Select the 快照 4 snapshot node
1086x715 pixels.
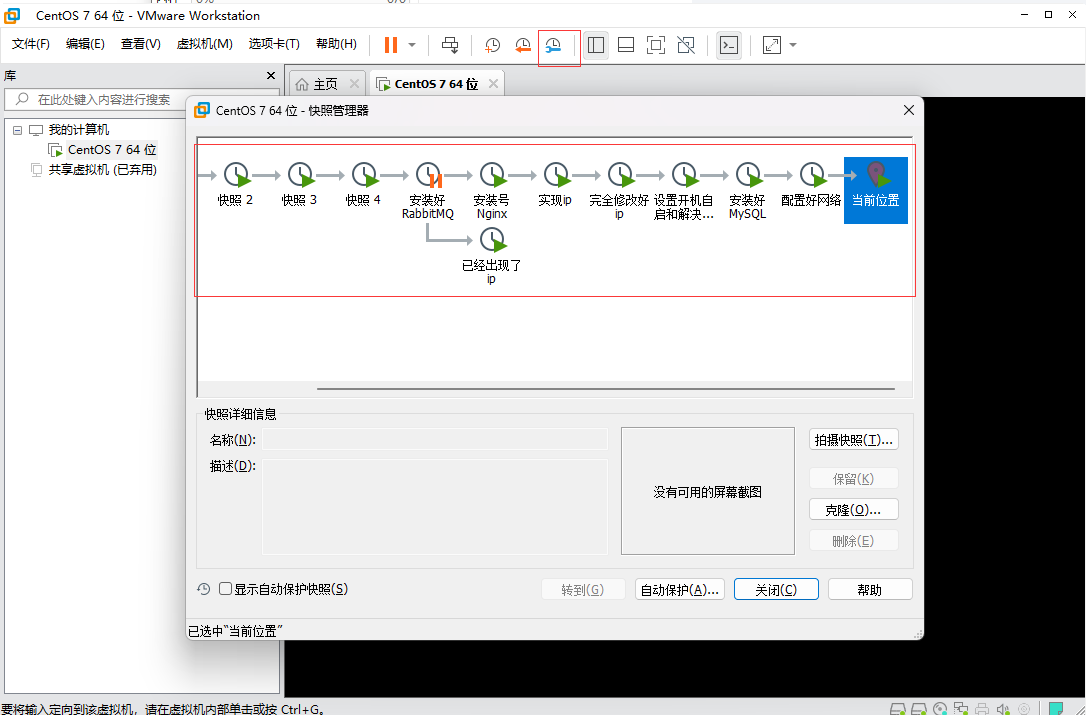(x=364, y=184)
